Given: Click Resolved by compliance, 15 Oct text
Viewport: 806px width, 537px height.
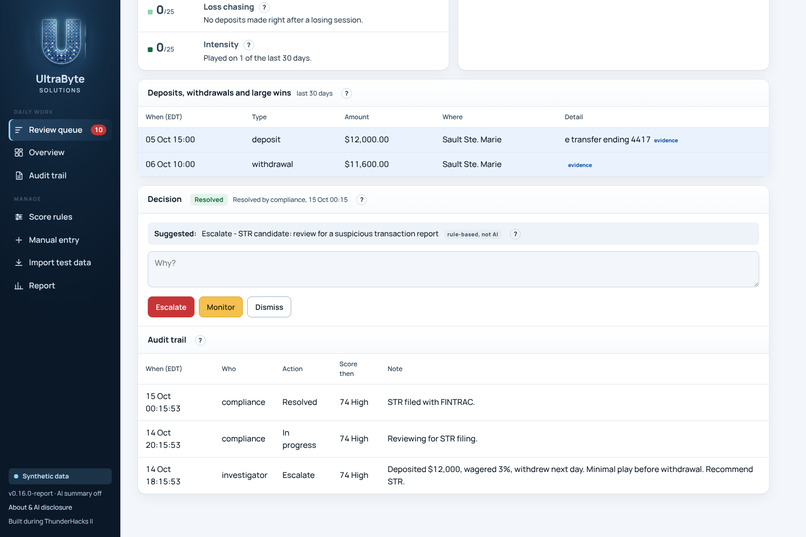Looking at the screenshot, I should (x=290, y=200).
